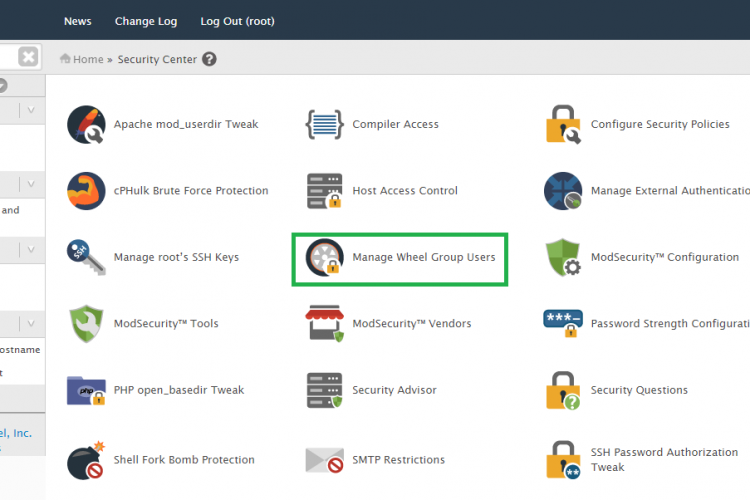Open Manage root's SSH Keys link
750x500 pixels.
point(176,257)
